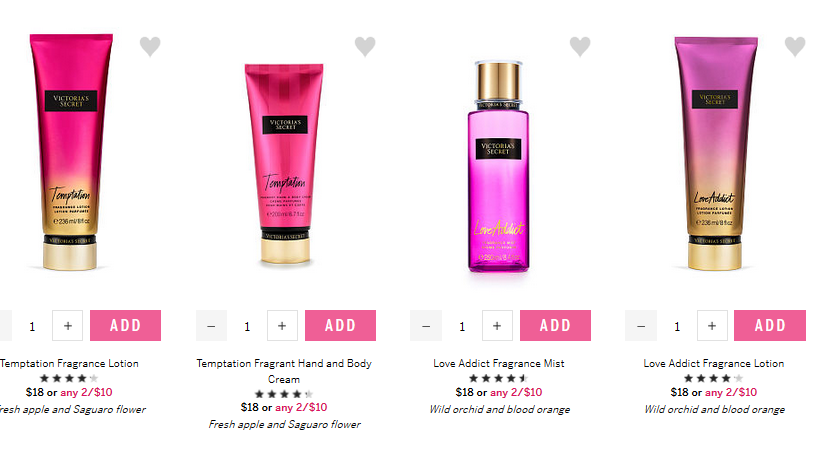Increase quantity of Love Addict Fragrance Lotion
The image size is (832, 461).
(x=712, y=326)
